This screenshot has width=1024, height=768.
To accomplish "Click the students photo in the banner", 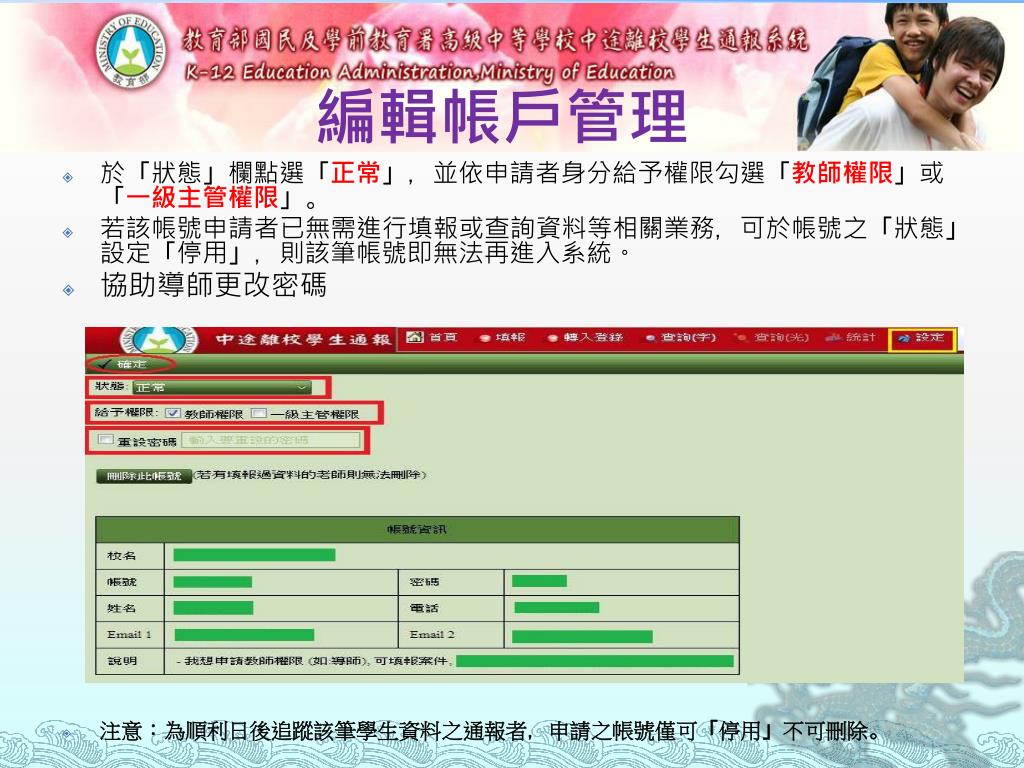I will coord(901,76).
